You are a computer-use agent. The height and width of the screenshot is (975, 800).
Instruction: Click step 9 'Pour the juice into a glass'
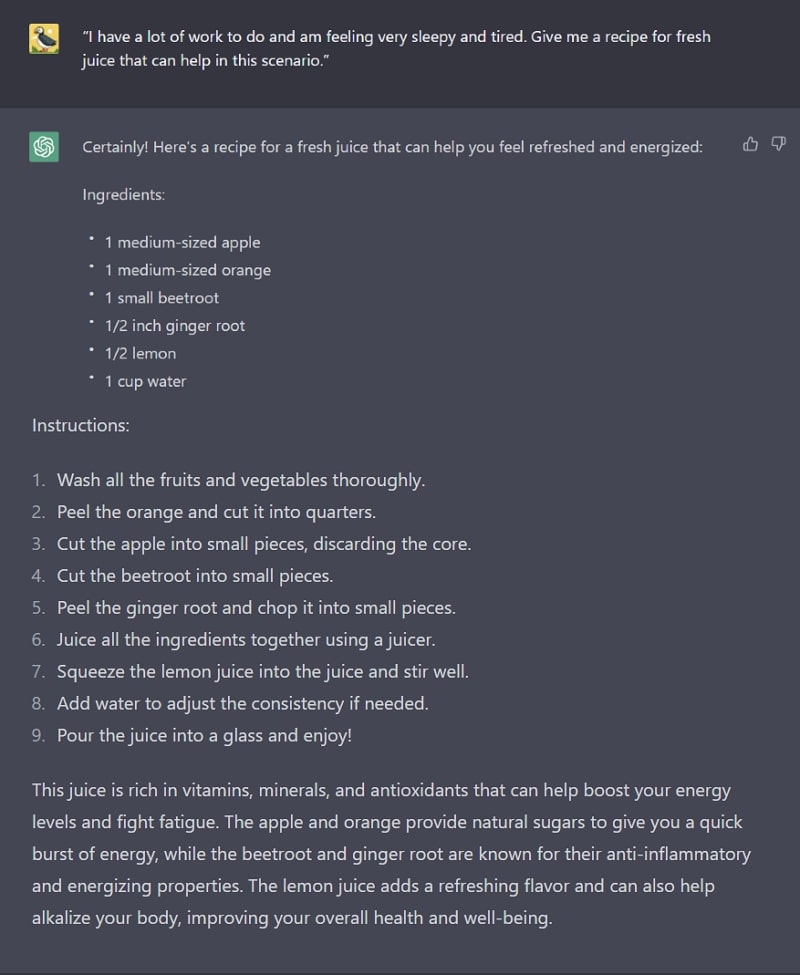pos(205,736)
